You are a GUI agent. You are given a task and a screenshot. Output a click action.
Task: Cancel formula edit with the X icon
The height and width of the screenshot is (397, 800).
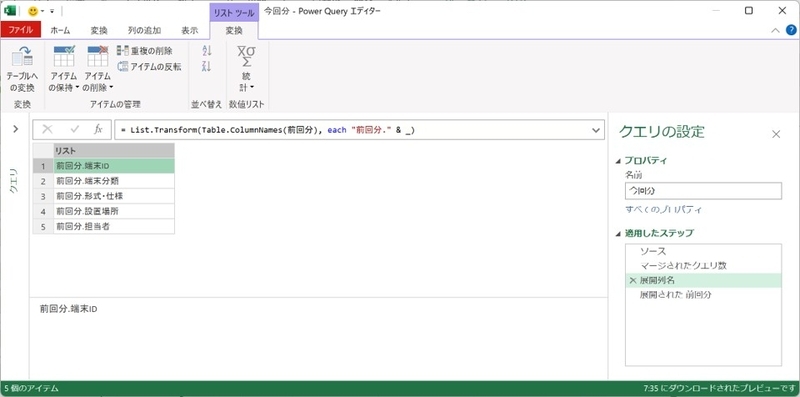pos(47,130)
